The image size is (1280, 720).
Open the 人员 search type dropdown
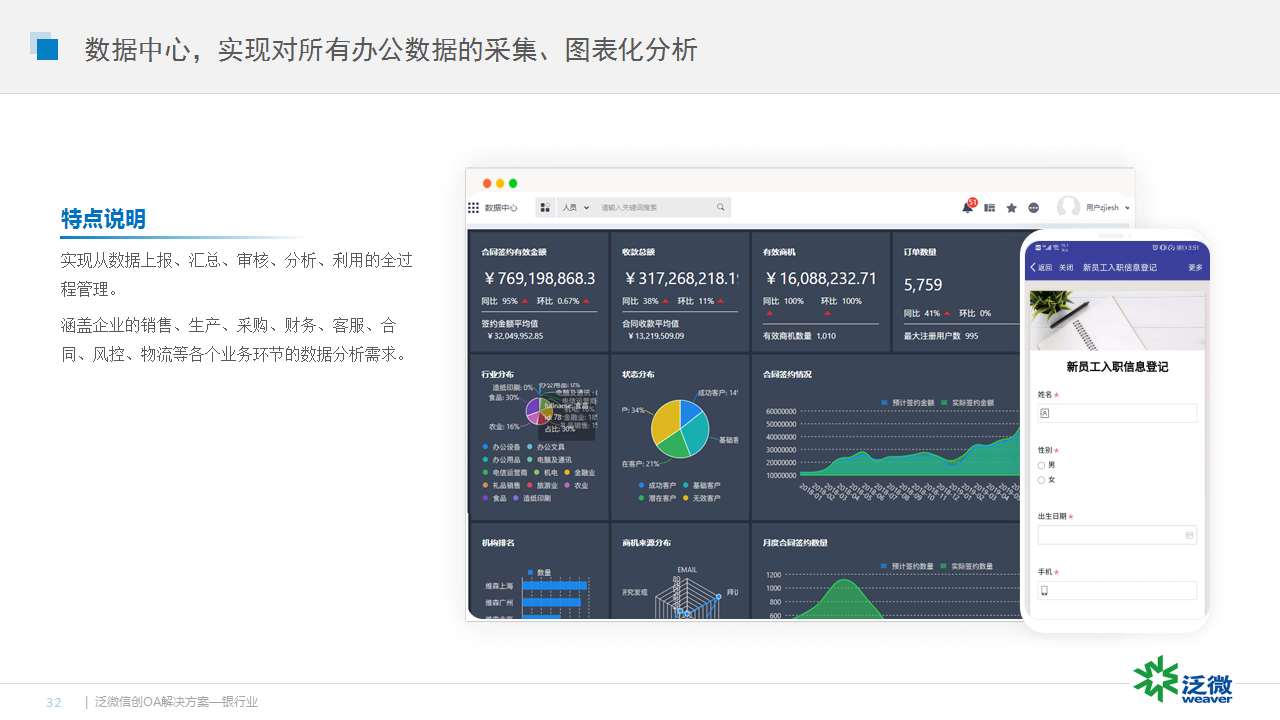[x=576, y=208]
